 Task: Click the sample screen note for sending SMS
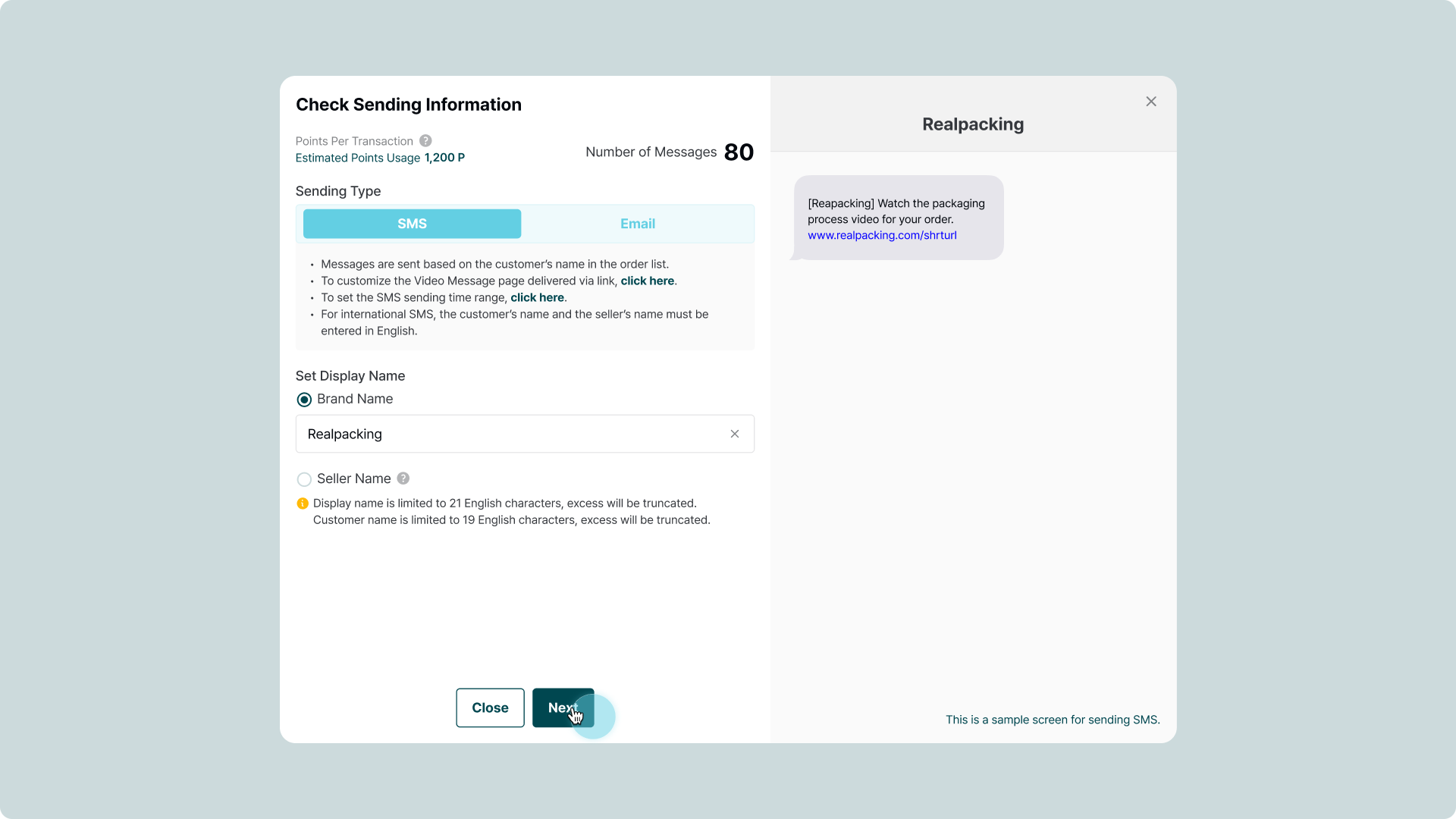(1052, 720)
